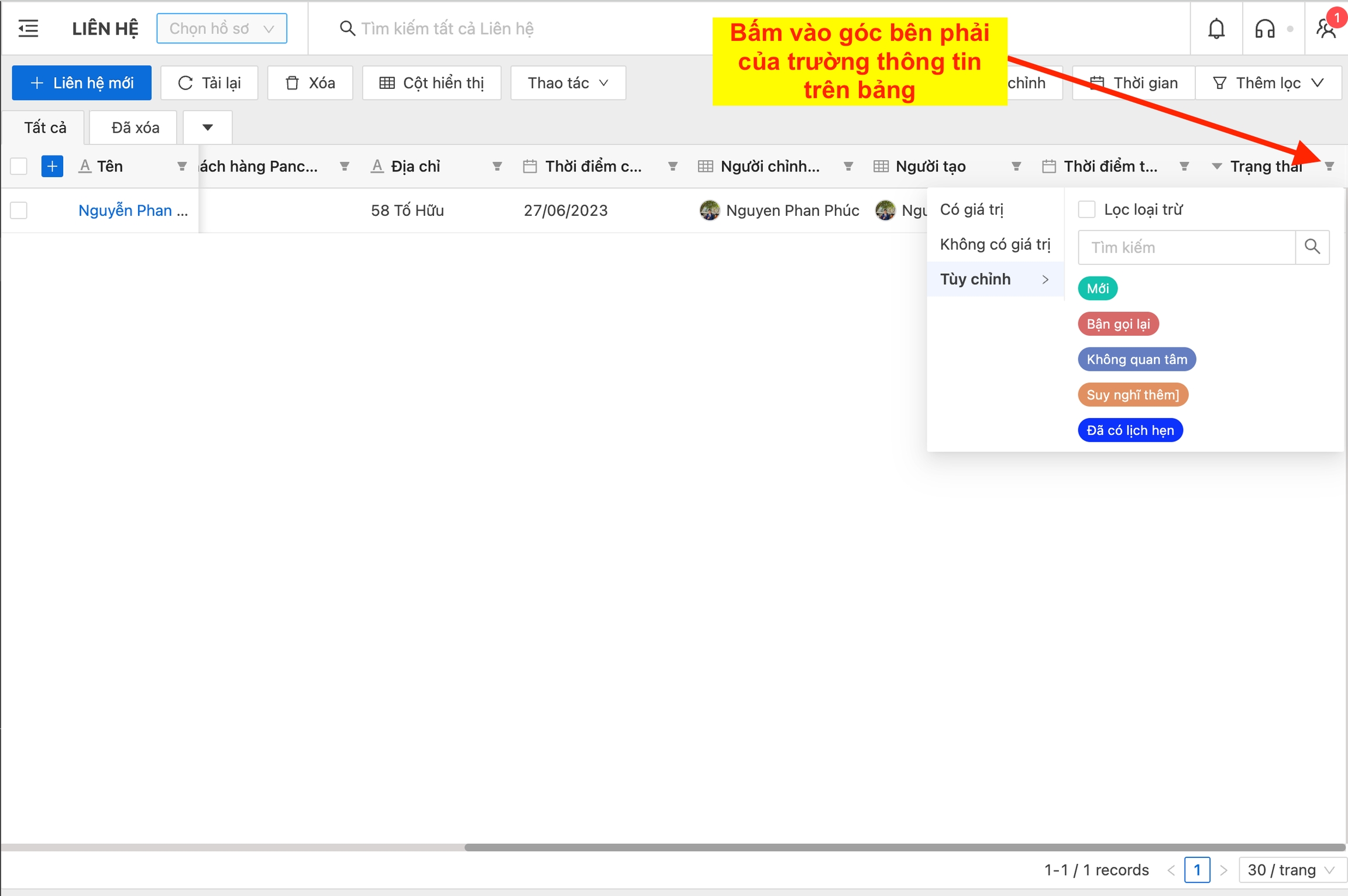Click the filter icon on Người tạo column
The width and height of the screenshot is (1348, 896).
[x=1016, y=167]
